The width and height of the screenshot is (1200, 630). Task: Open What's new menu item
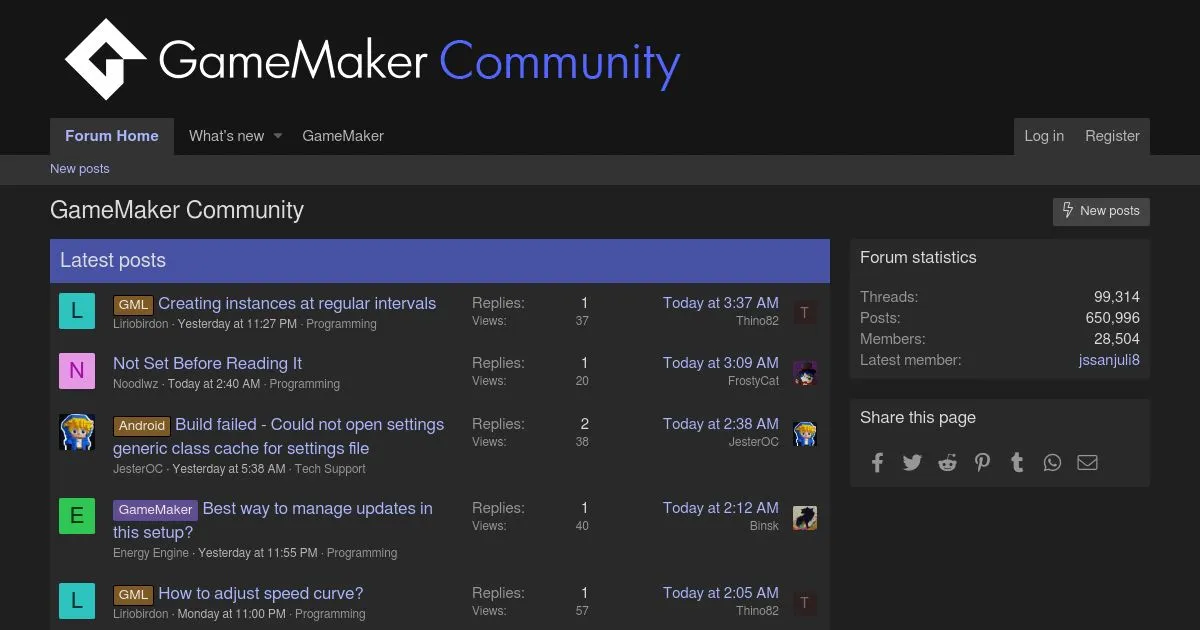226,136
